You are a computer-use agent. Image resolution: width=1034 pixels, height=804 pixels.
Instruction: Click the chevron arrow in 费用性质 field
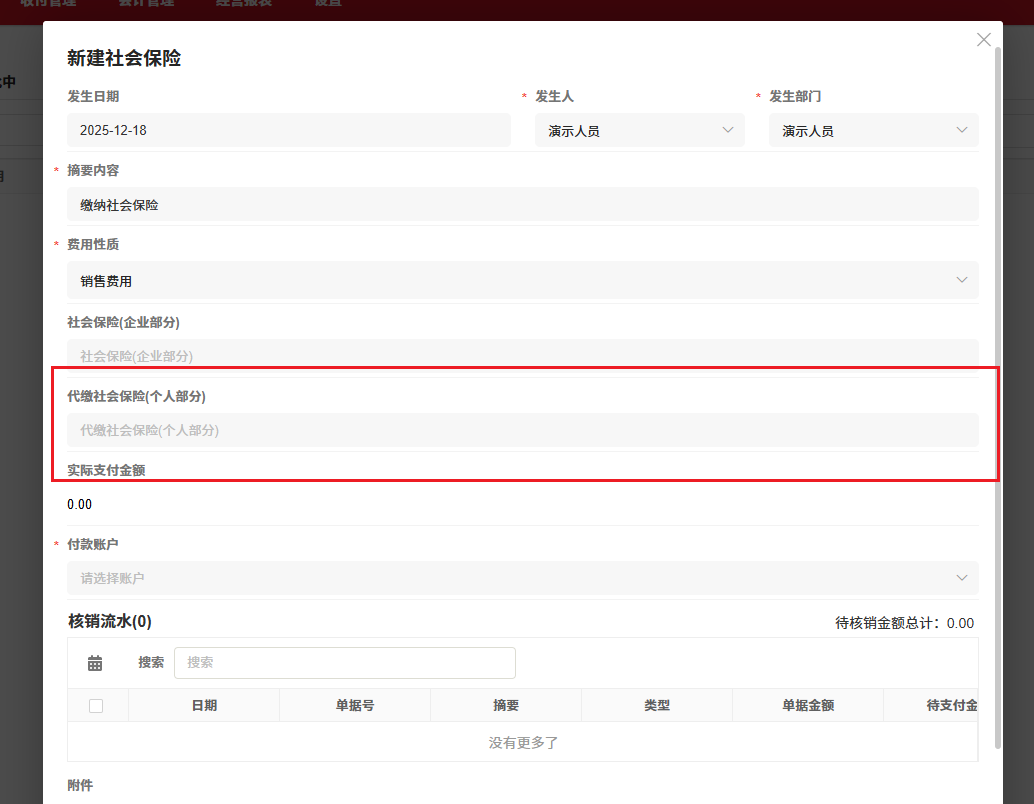point(962,280)
